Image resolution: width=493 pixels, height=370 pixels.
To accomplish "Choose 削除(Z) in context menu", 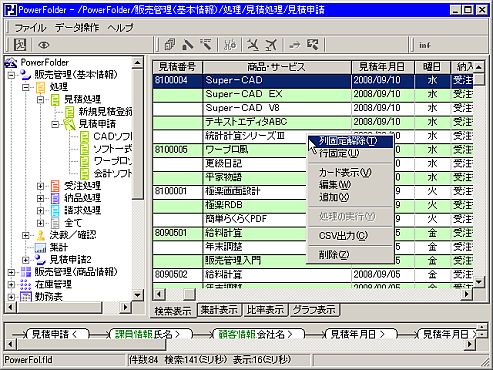I will tap(349, 255).
